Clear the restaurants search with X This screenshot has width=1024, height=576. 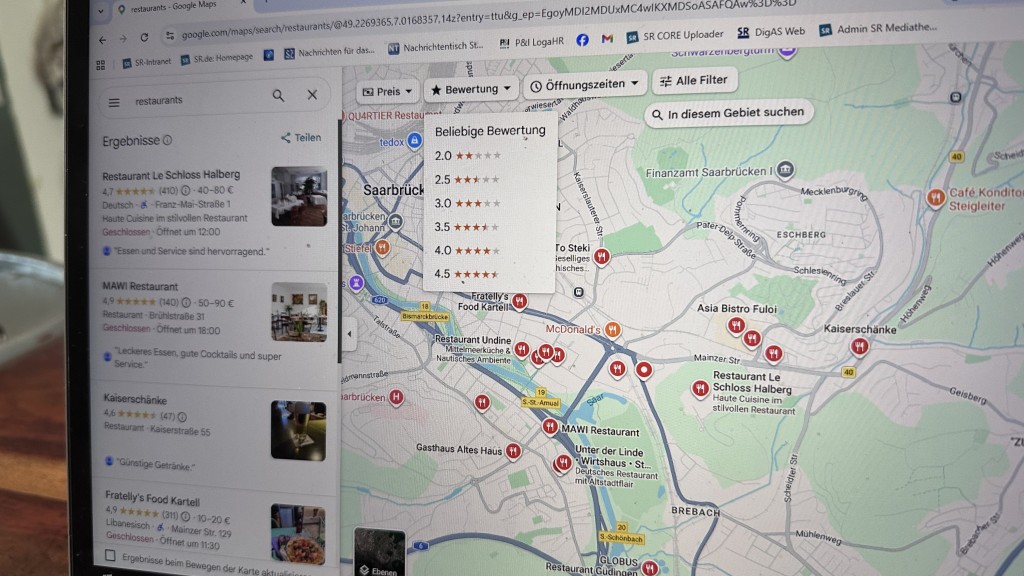312,95
